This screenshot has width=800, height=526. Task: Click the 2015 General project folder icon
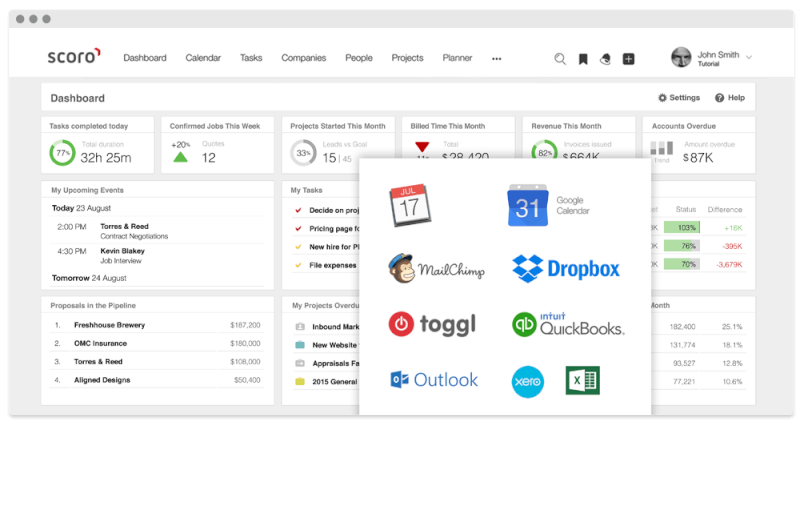point(300,381)
